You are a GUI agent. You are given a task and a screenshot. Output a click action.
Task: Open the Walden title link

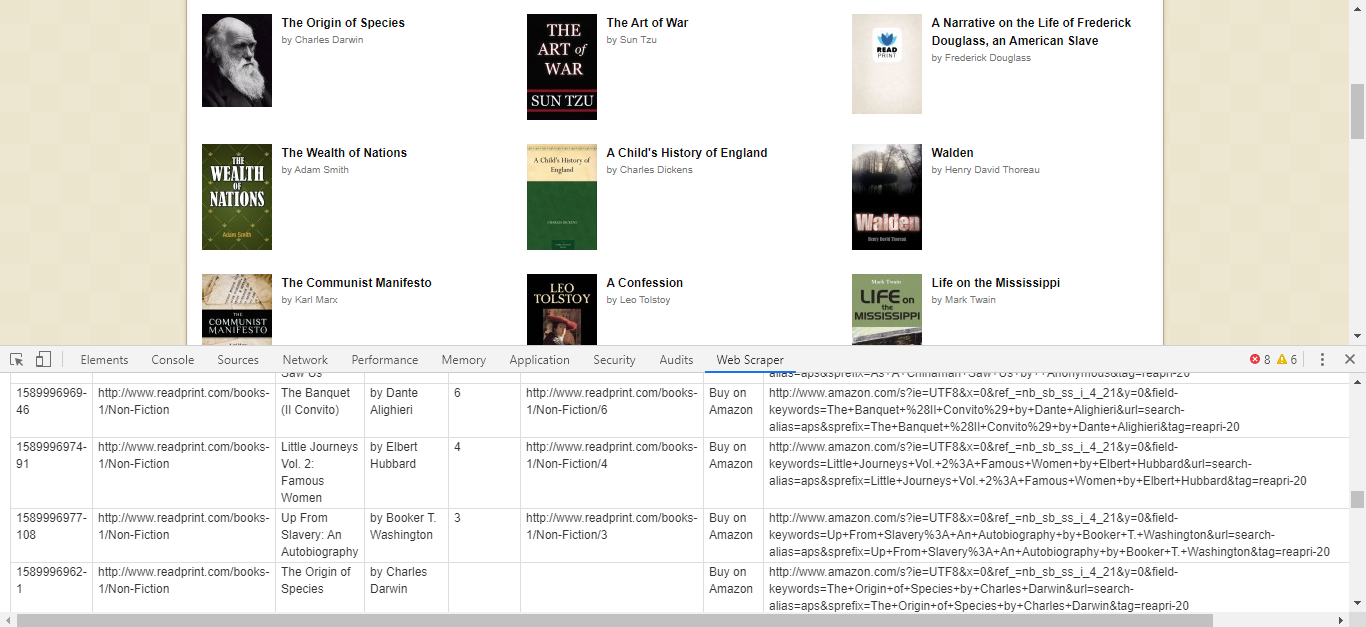(x=952, y=153)
